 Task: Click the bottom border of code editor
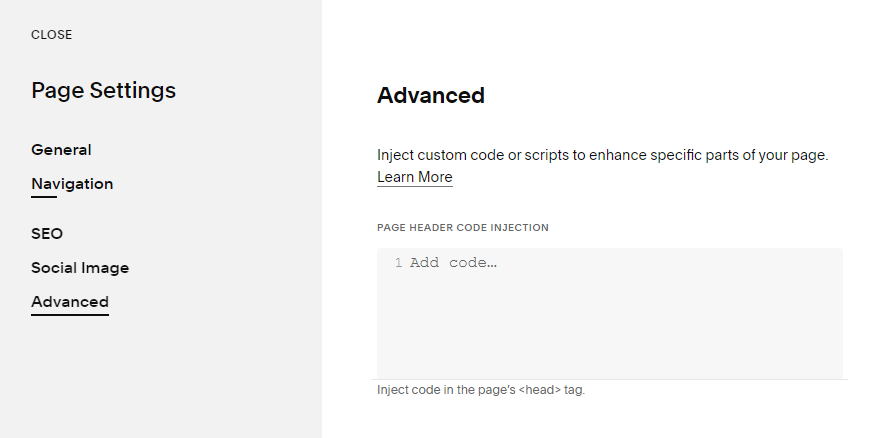pyautogui.click(x=610, y=379)
